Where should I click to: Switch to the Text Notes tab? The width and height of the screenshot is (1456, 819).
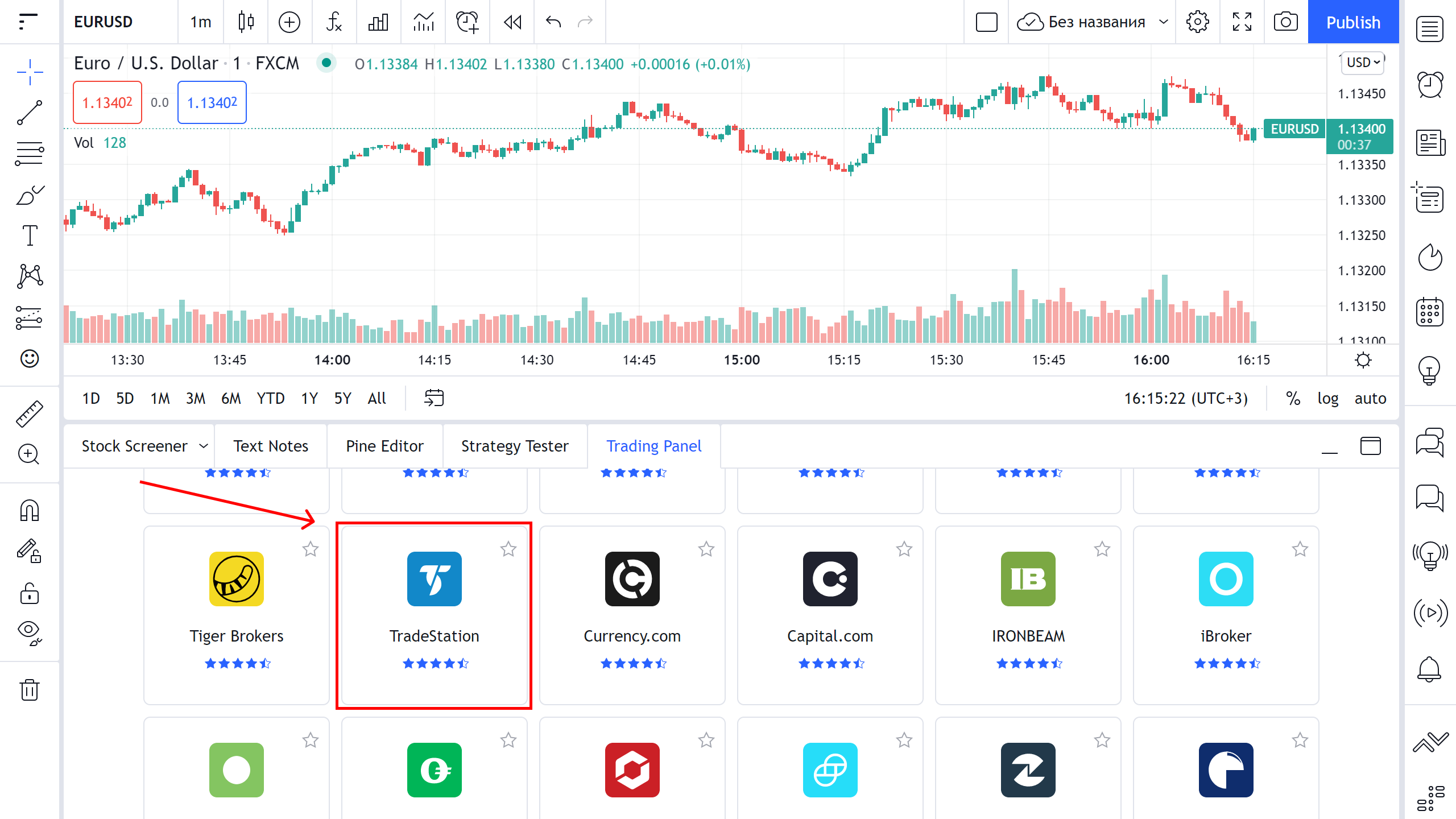pyautogui.click(x=271, y=446)
